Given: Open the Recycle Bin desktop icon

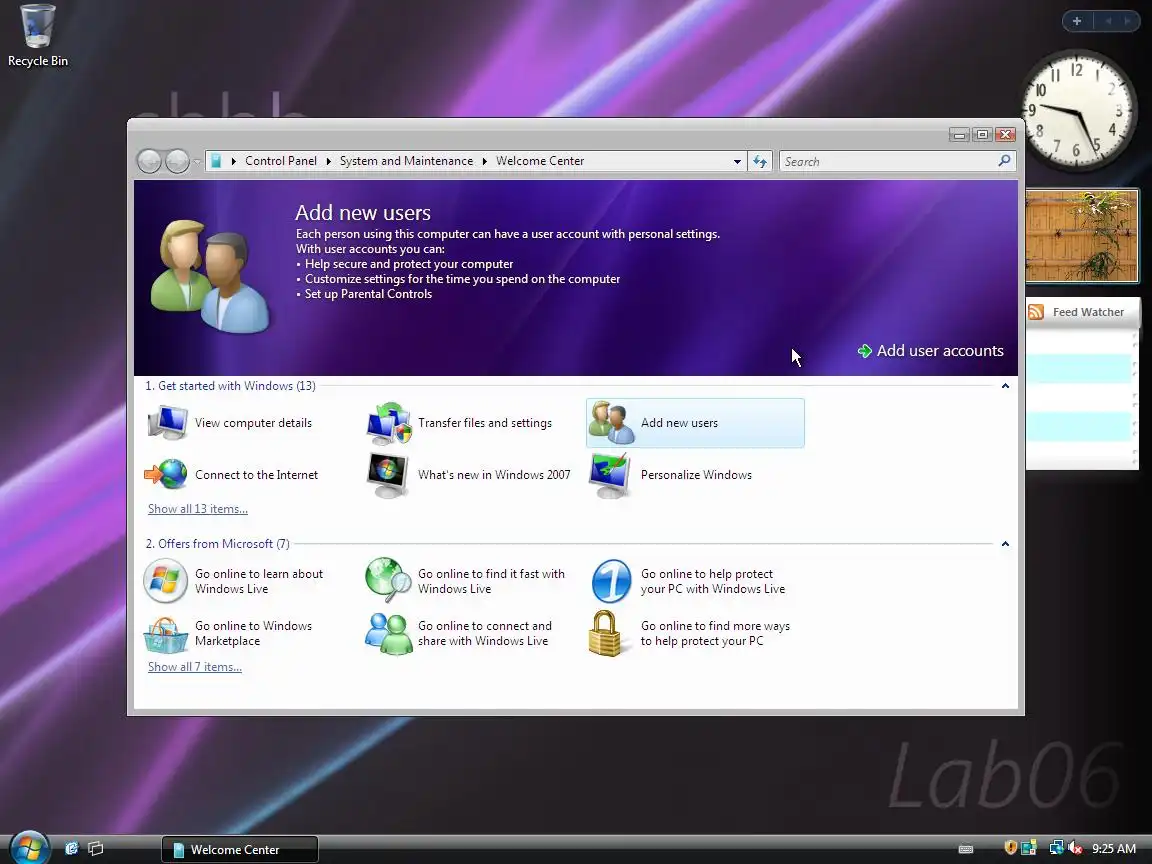Looking at the screenshot, I should coord(37,36).
